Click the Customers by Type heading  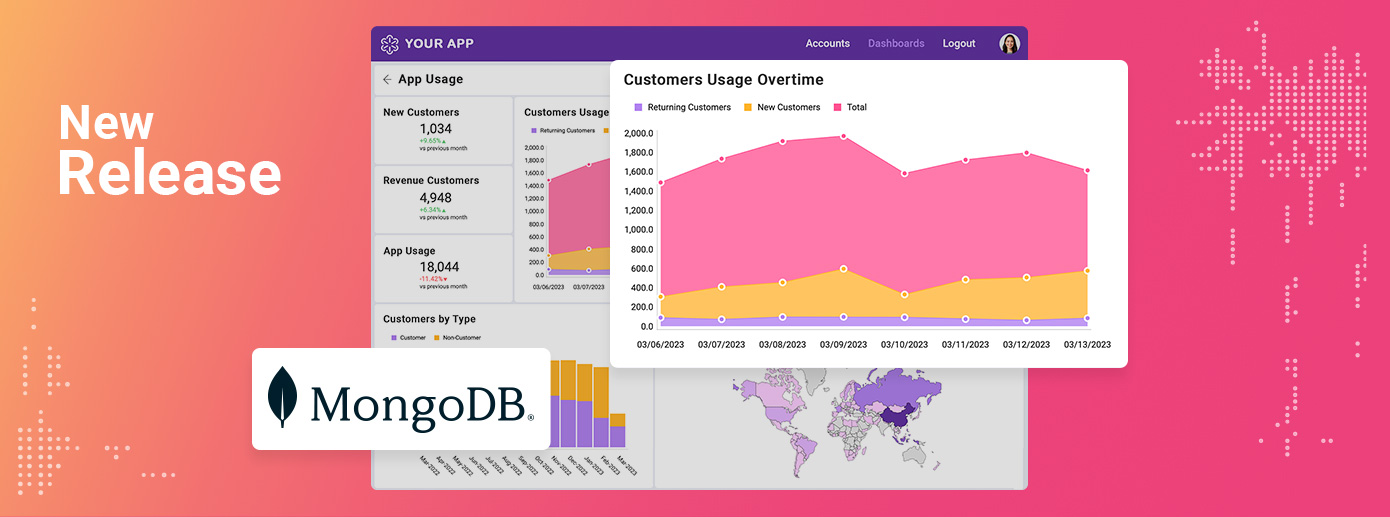point(429,319)
